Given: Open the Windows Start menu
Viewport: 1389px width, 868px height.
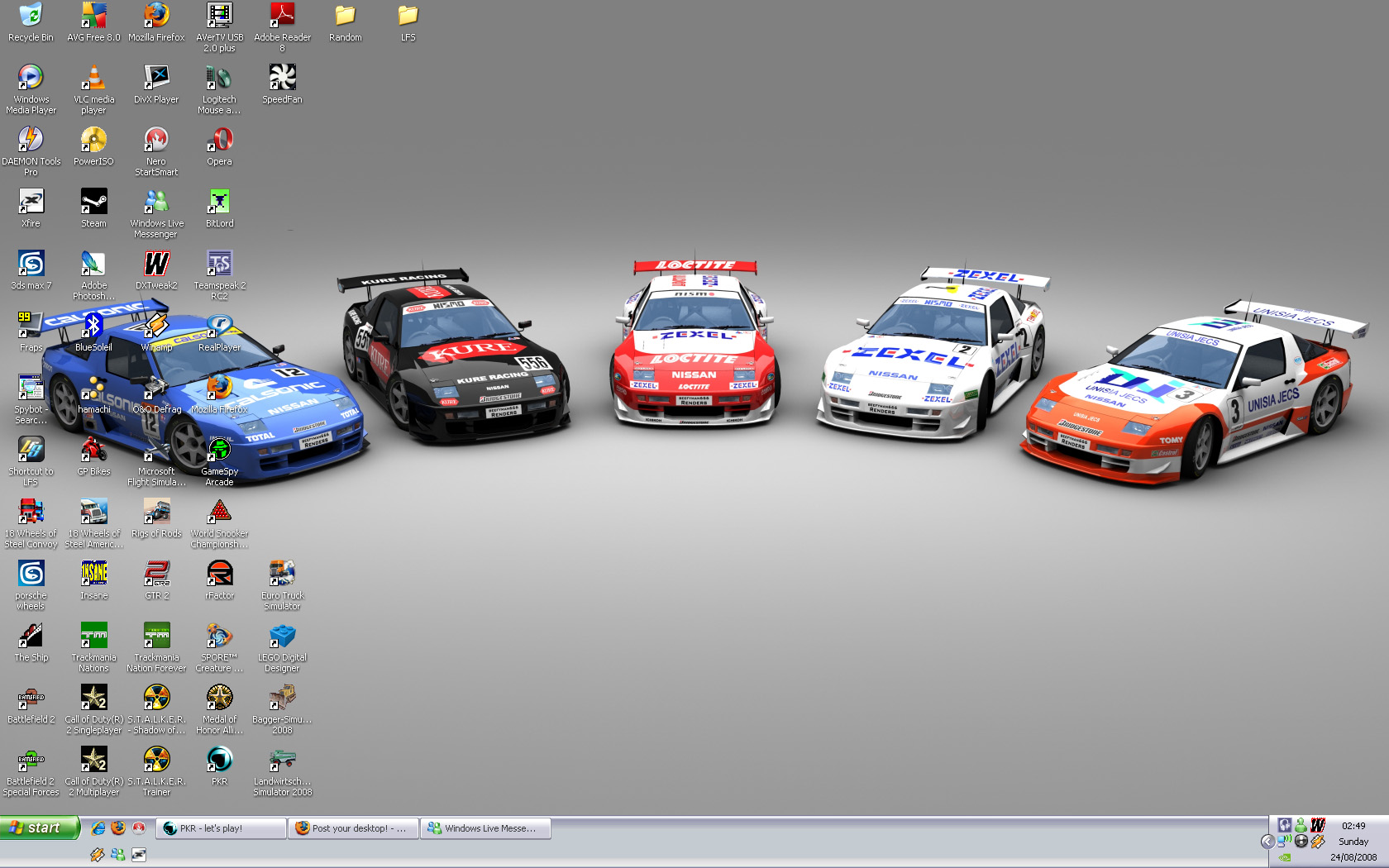Looking at the screenshot, I should tap(40, 827).
